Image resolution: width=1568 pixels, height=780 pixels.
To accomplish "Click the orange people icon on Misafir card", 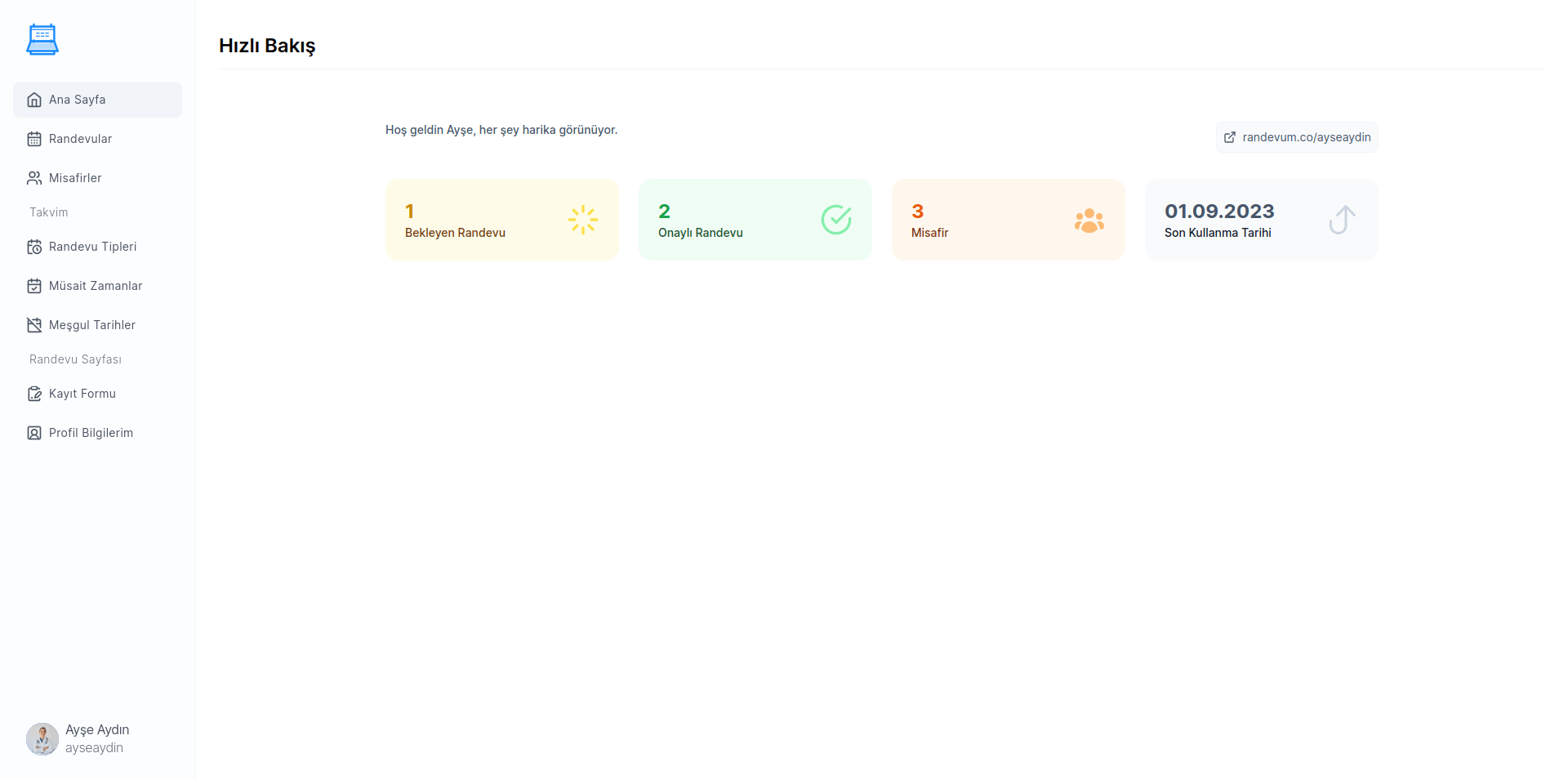I will [1089, 219].
